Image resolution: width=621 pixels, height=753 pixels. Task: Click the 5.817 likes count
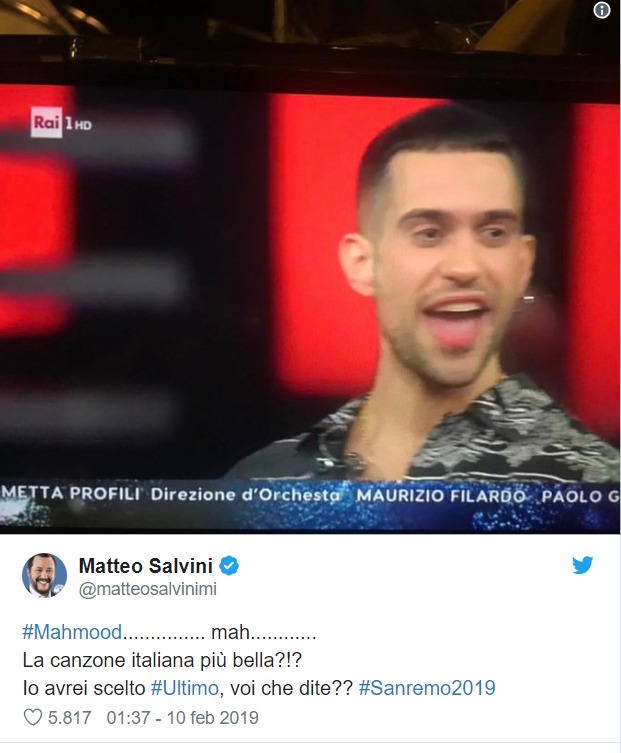[x=70, y=717]
